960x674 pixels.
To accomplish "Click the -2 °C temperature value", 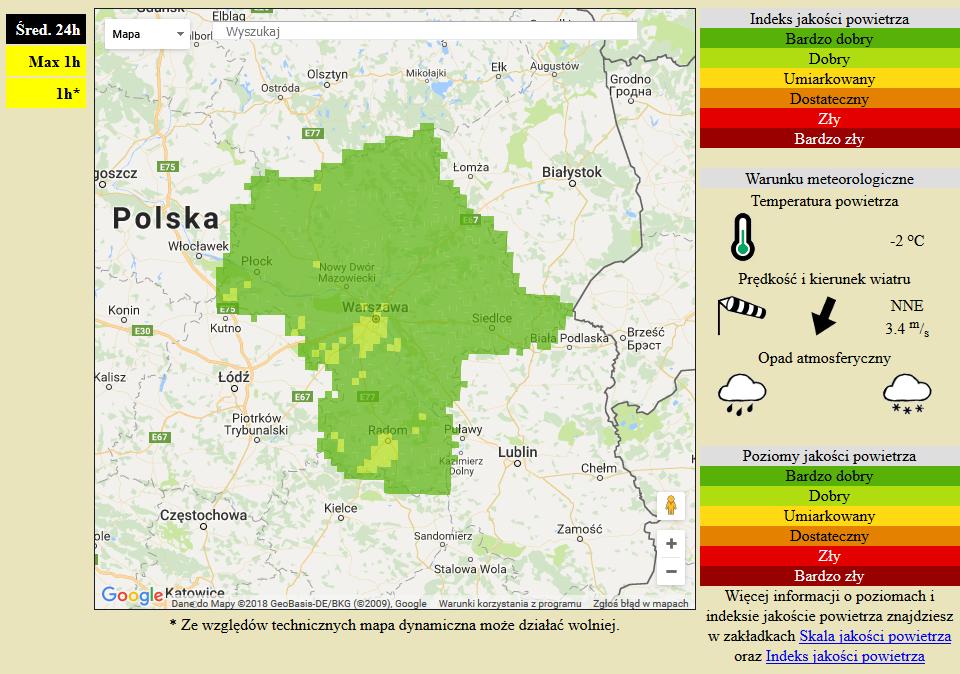I will click(x=907, y=241).
